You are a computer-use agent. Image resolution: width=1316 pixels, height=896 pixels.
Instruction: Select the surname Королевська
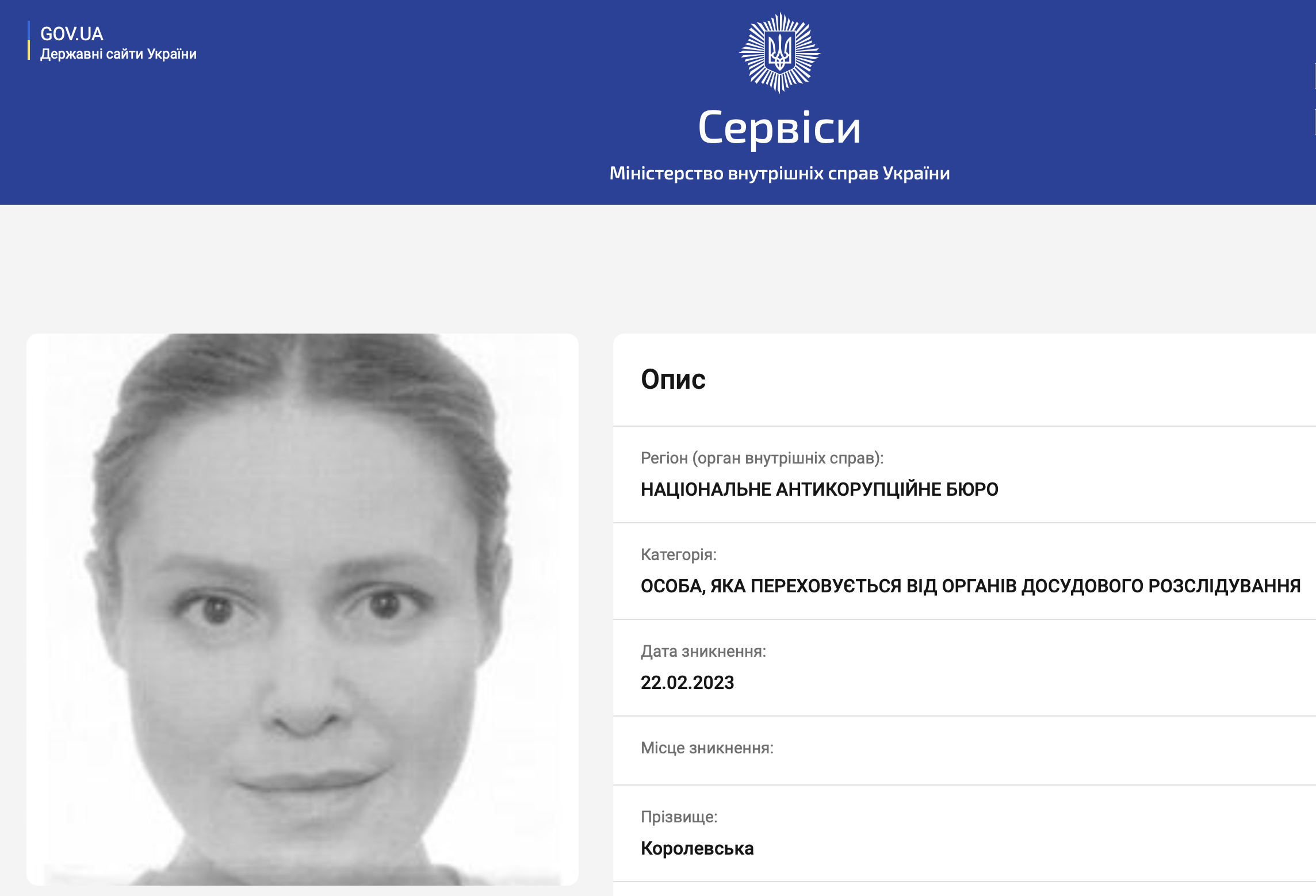(697, 848)
